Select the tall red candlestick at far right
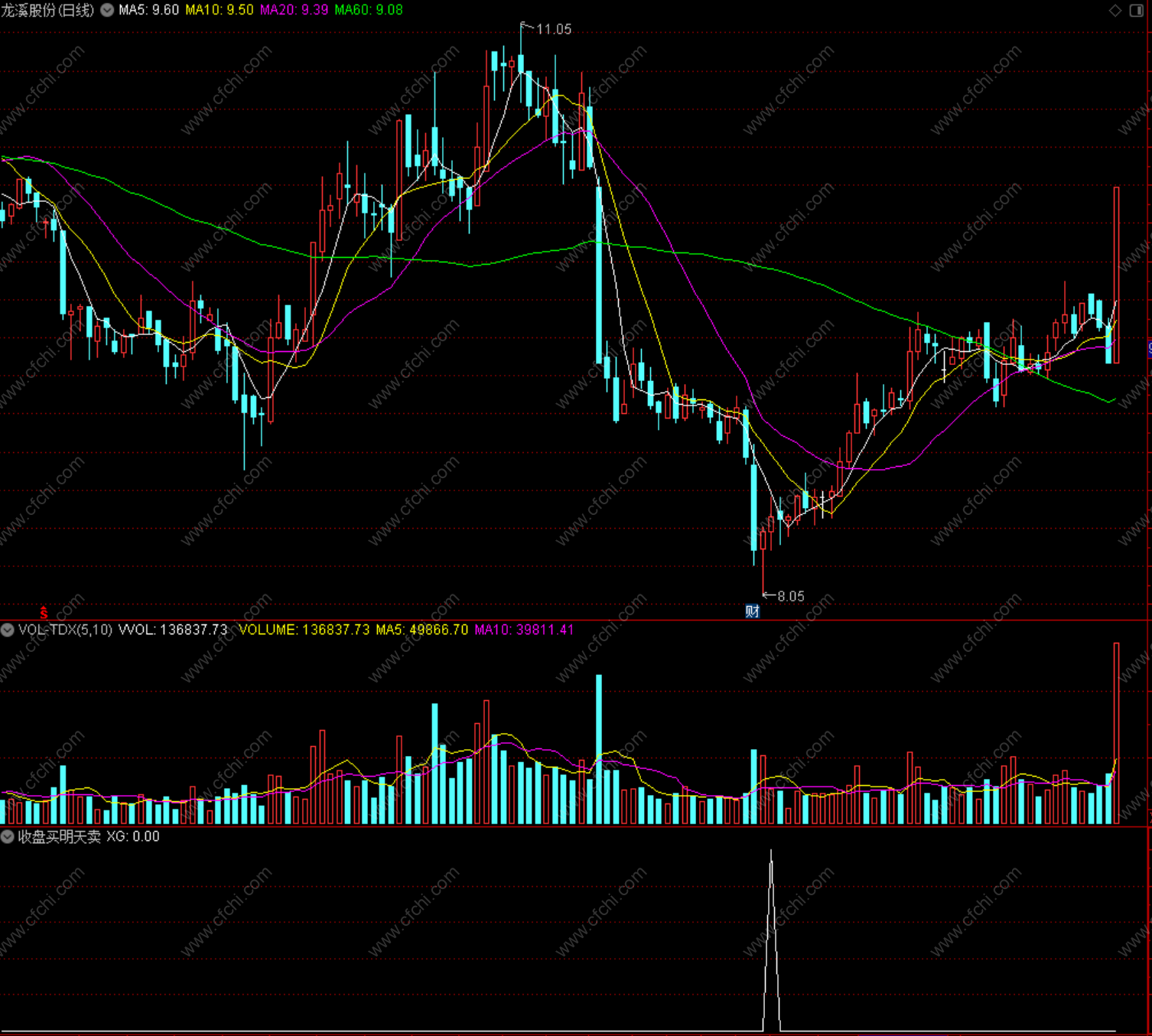The width and height of the screenshot is (1152, 1036). tap(1117, 275)
